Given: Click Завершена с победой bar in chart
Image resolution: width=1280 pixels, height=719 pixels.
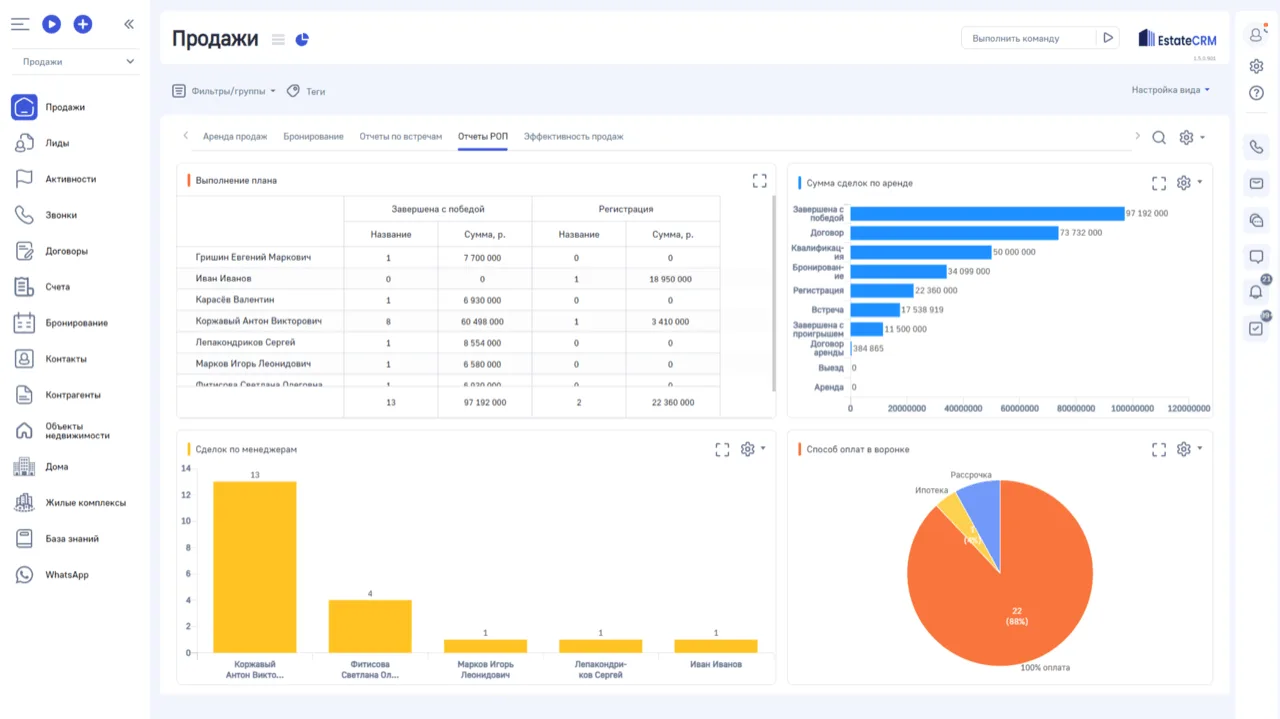Looking at the screenshot, I should click(x=987, y=213).
